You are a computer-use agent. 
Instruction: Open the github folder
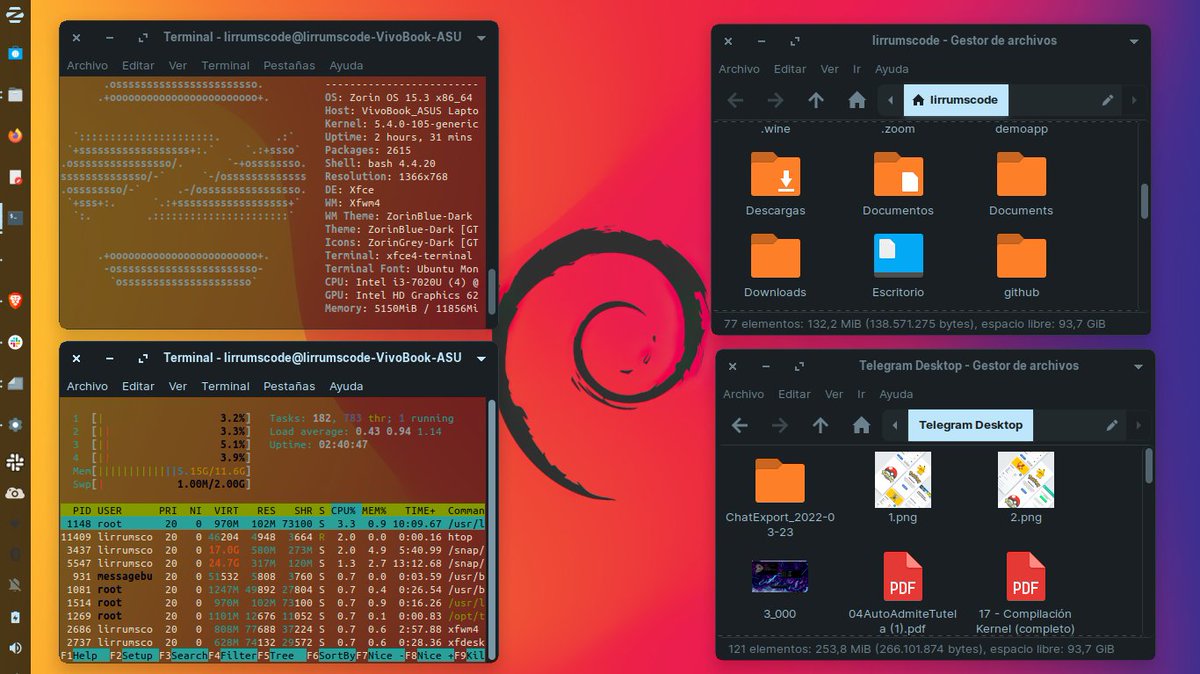[1021, 267]
